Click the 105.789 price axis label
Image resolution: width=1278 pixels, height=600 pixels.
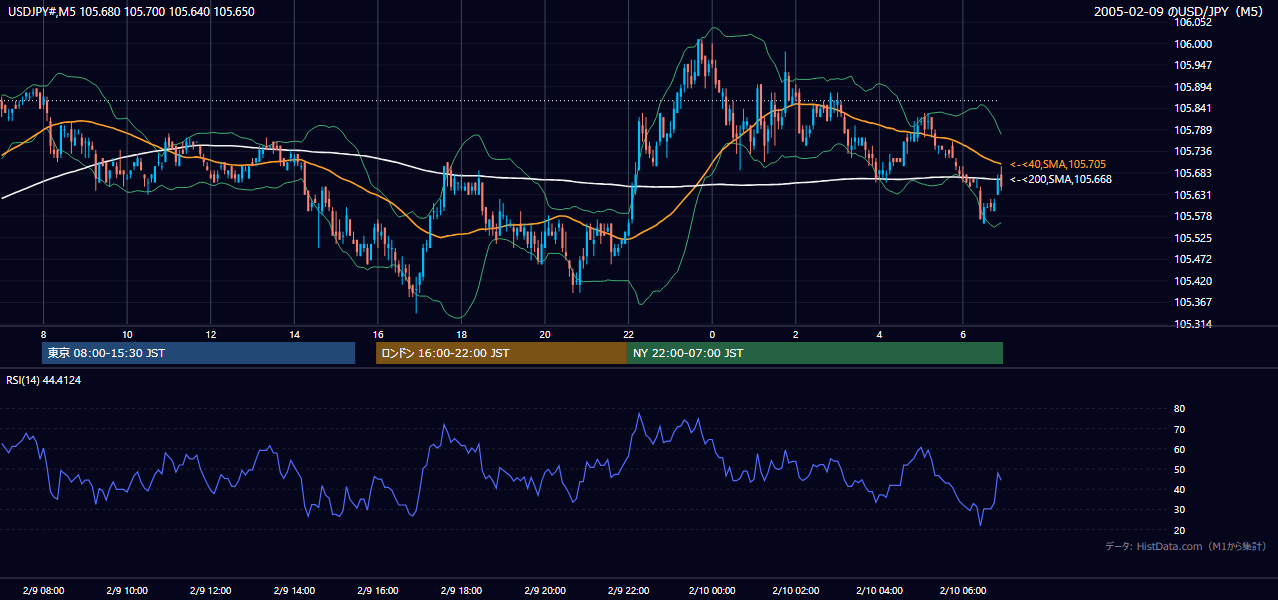click(x=1193, y=130)
